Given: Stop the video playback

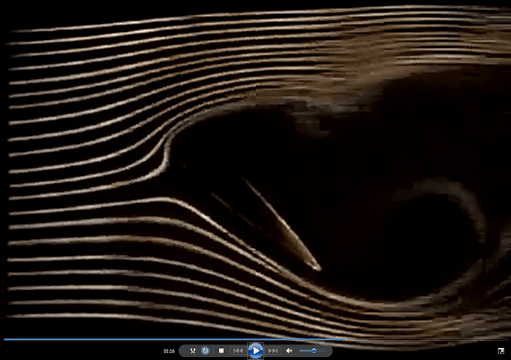Looking at the screenshot, I should point(221,351).
